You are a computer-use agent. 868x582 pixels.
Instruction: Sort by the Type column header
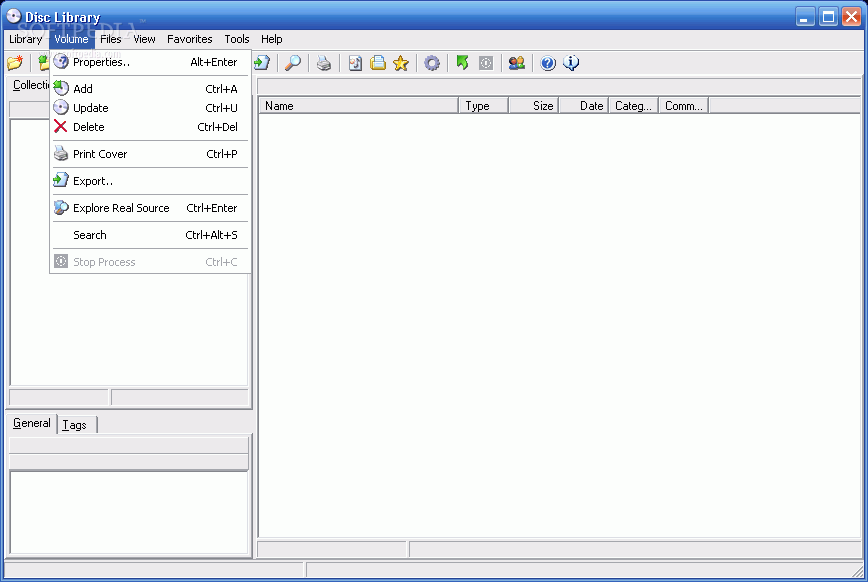point(483,105)
